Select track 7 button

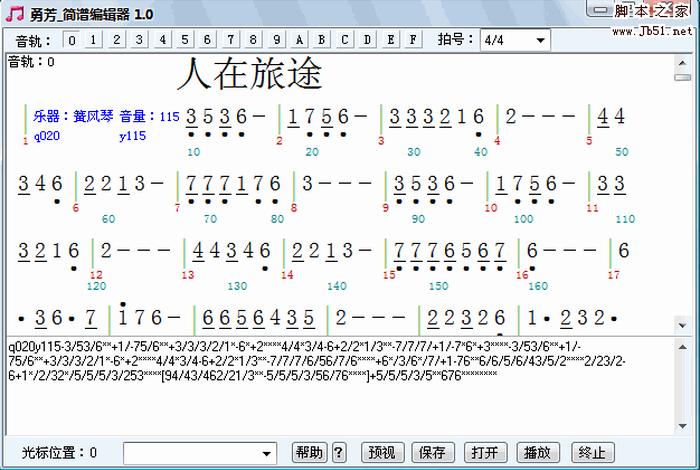pyautogui.click(x=230, y=40)
